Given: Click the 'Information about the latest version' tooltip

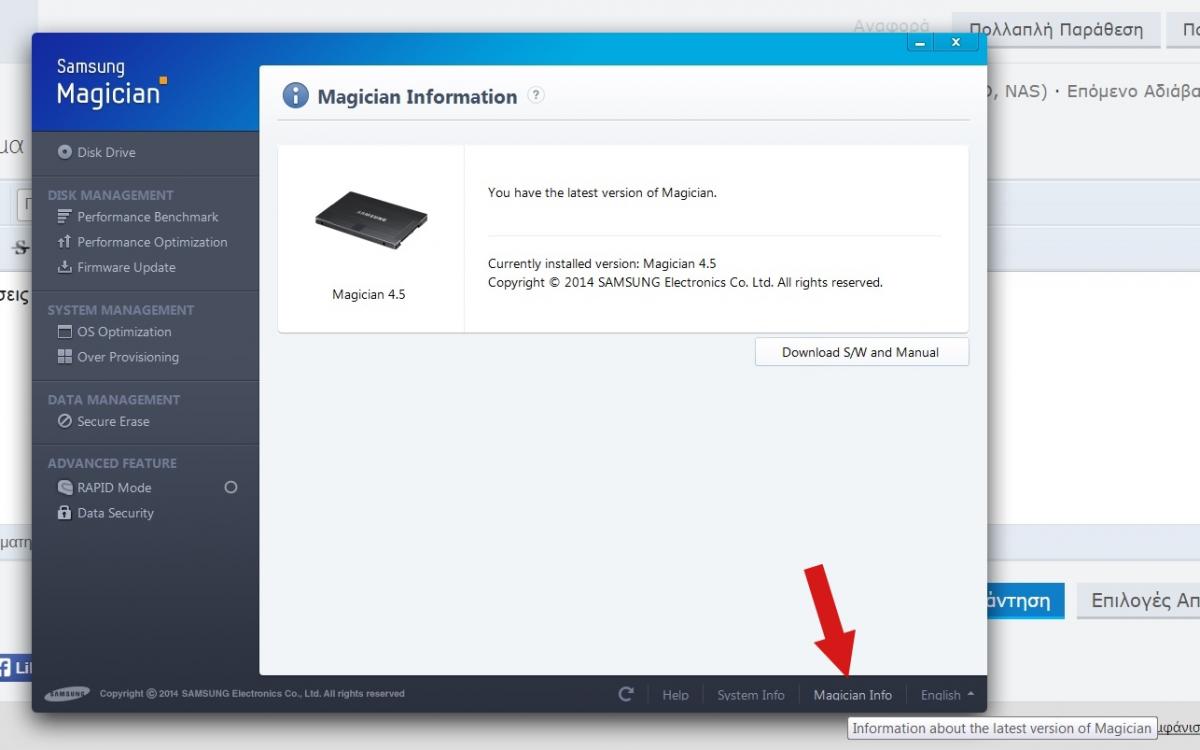Looking at the screenshot, I should 1002,728.
